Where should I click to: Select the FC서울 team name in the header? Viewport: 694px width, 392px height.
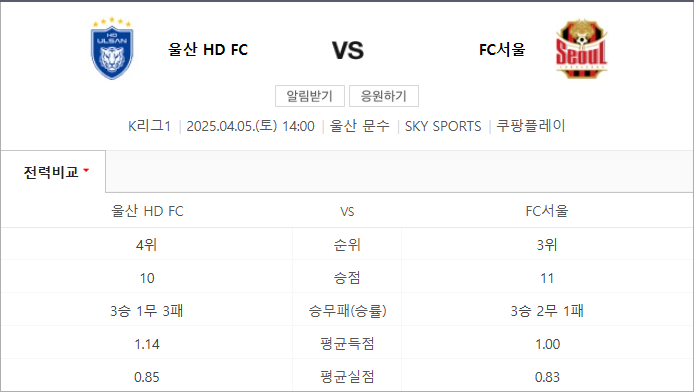[x=502, y=50]
